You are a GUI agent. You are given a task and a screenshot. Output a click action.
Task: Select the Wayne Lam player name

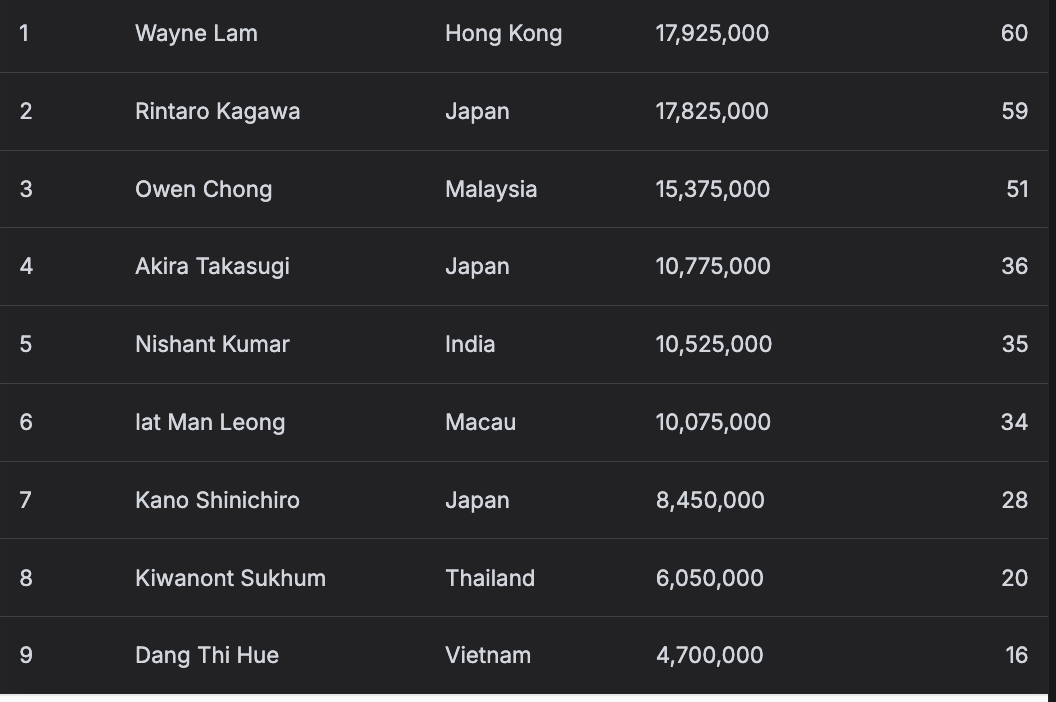coord(196,34)
